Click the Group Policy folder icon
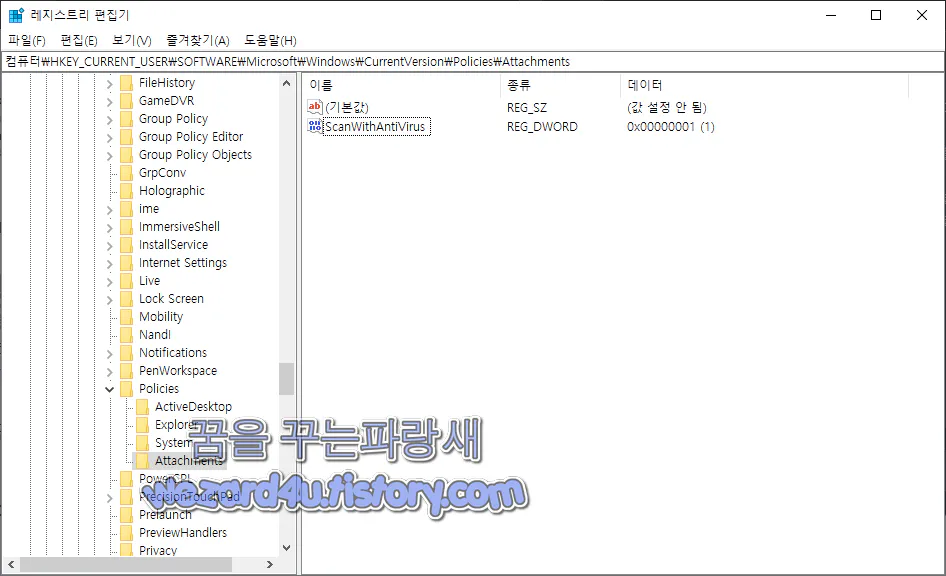Screen dimensions: 946x576 click(x=126, y=119)
